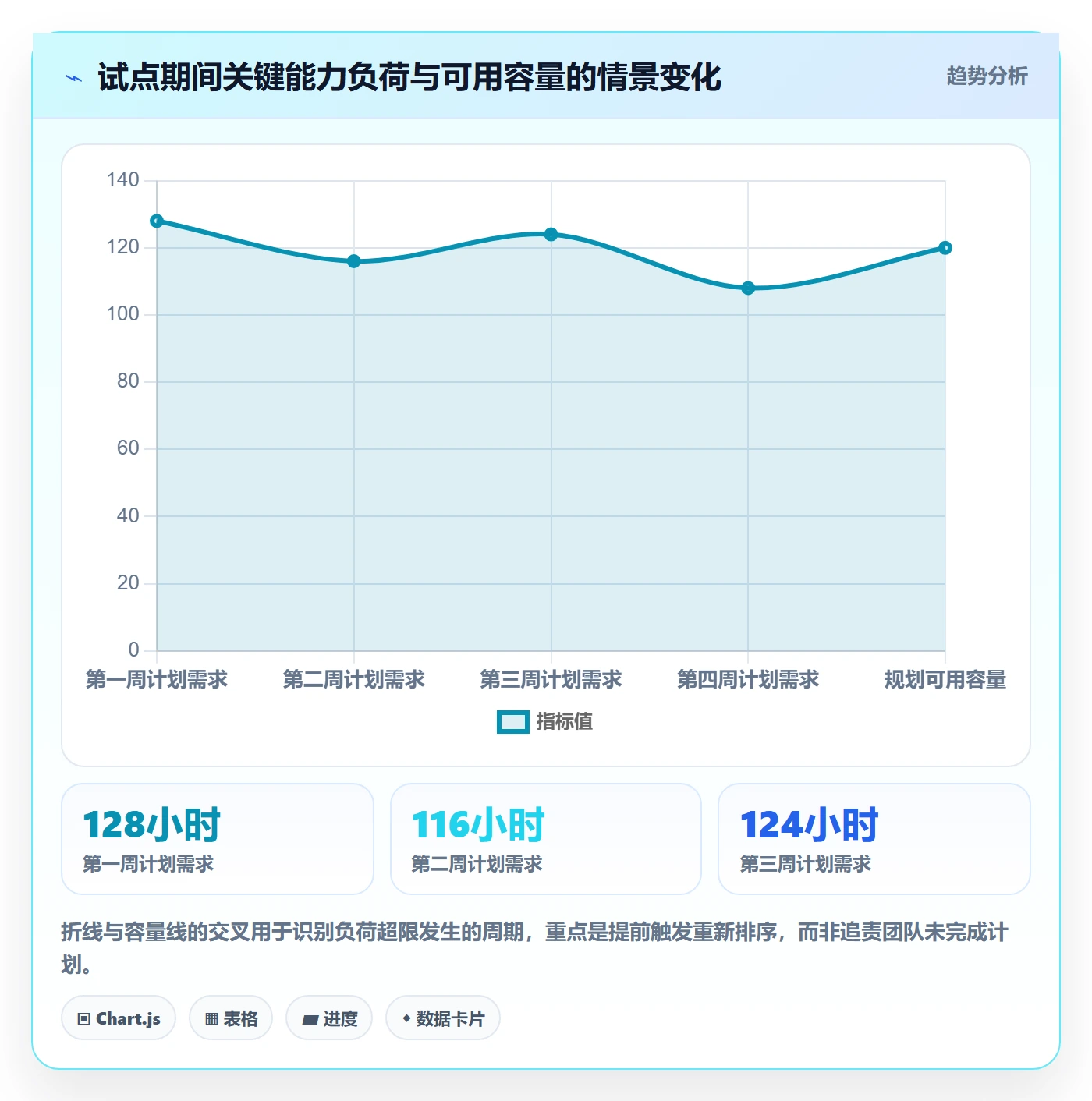Select the 第一周计划需求 data point on the line

click(x=157, y=221)
